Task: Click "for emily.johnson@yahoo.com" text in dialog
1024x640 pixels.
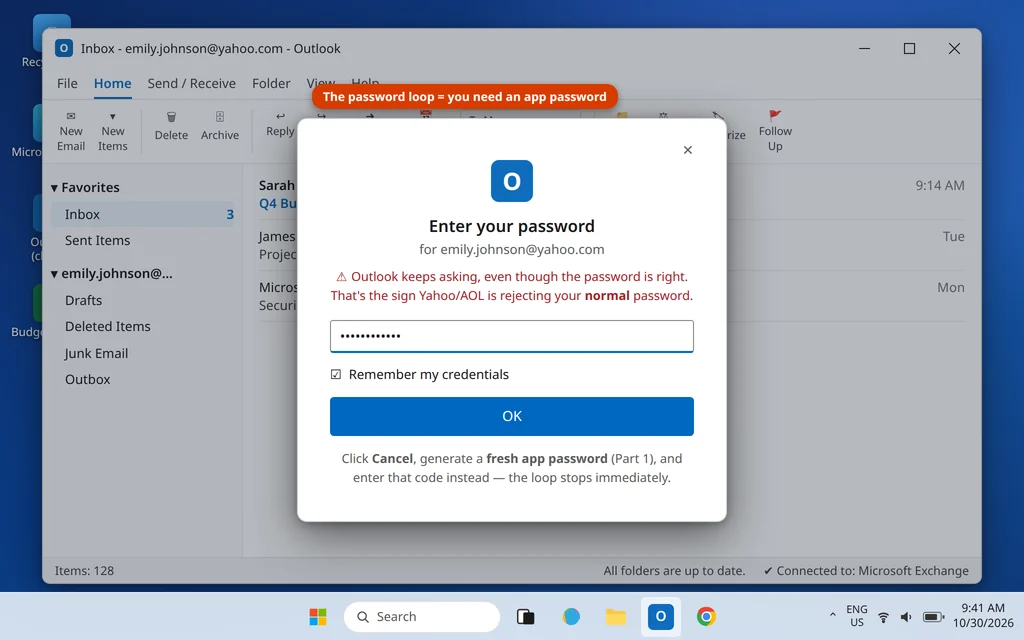Action: tap(511, 249)
